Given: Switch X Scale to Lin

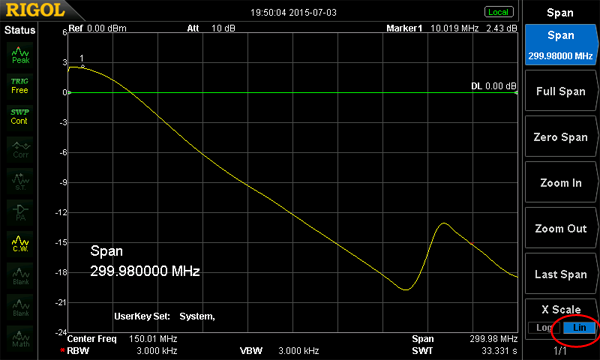Looking at the screenshot, I should coord(579,328).
